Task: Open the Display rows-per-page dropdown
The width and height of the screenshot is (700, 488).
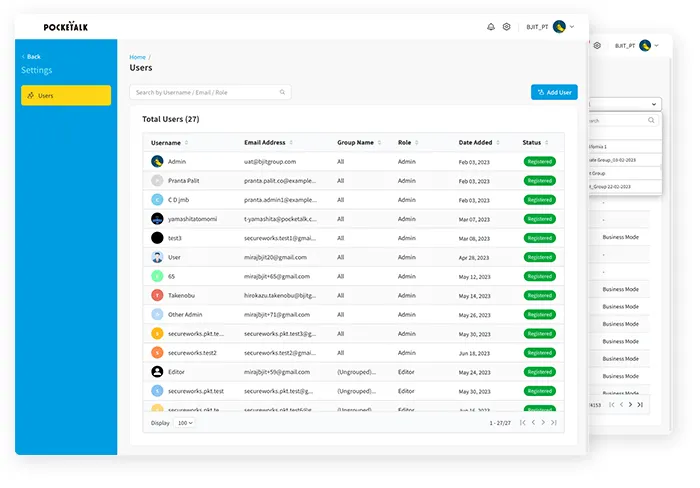Action: [x=184, y=423]
